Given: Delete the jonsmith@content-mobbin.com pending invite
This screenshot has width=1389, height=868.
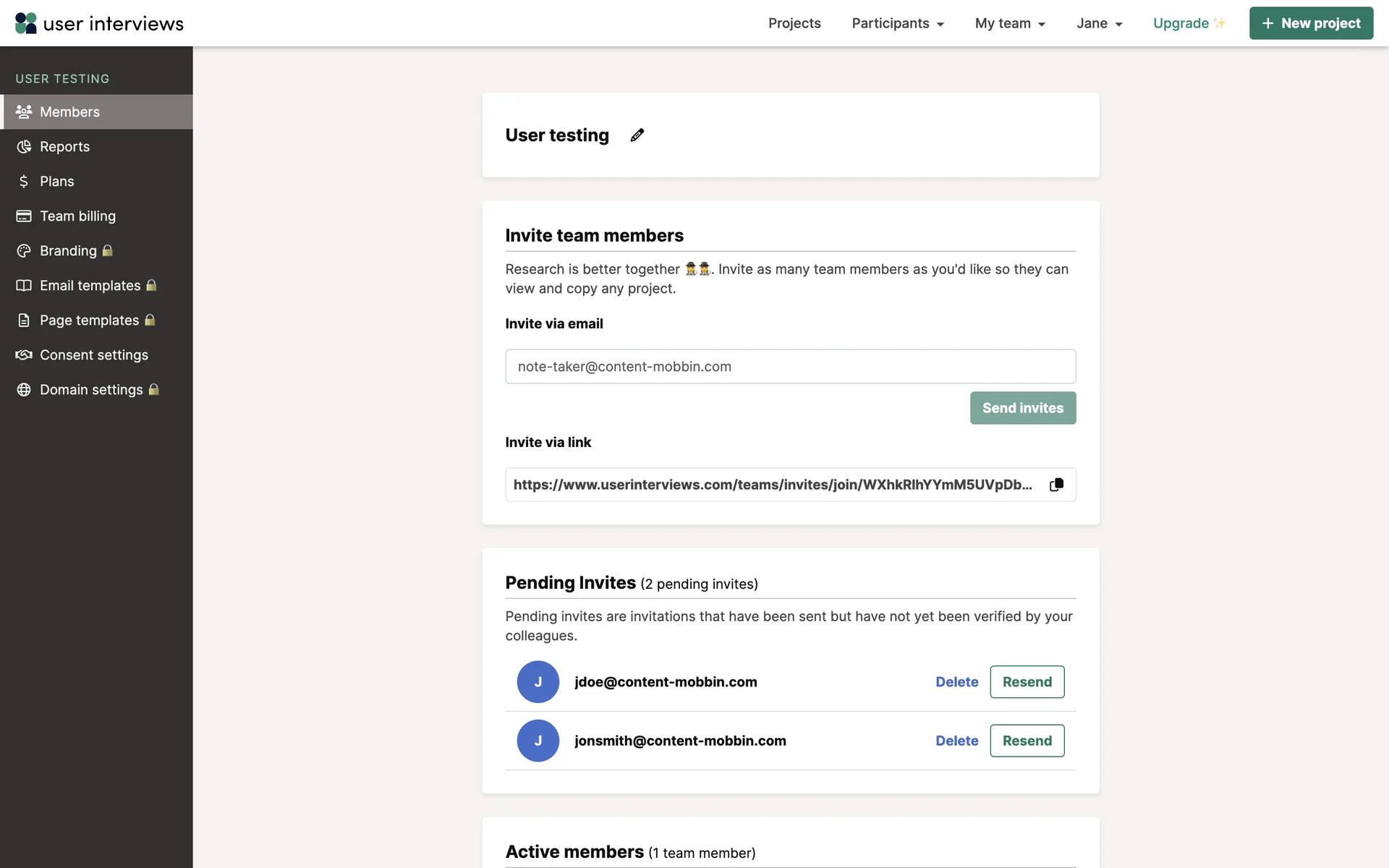Looking at the screenshot, I should tap(956, 741).
